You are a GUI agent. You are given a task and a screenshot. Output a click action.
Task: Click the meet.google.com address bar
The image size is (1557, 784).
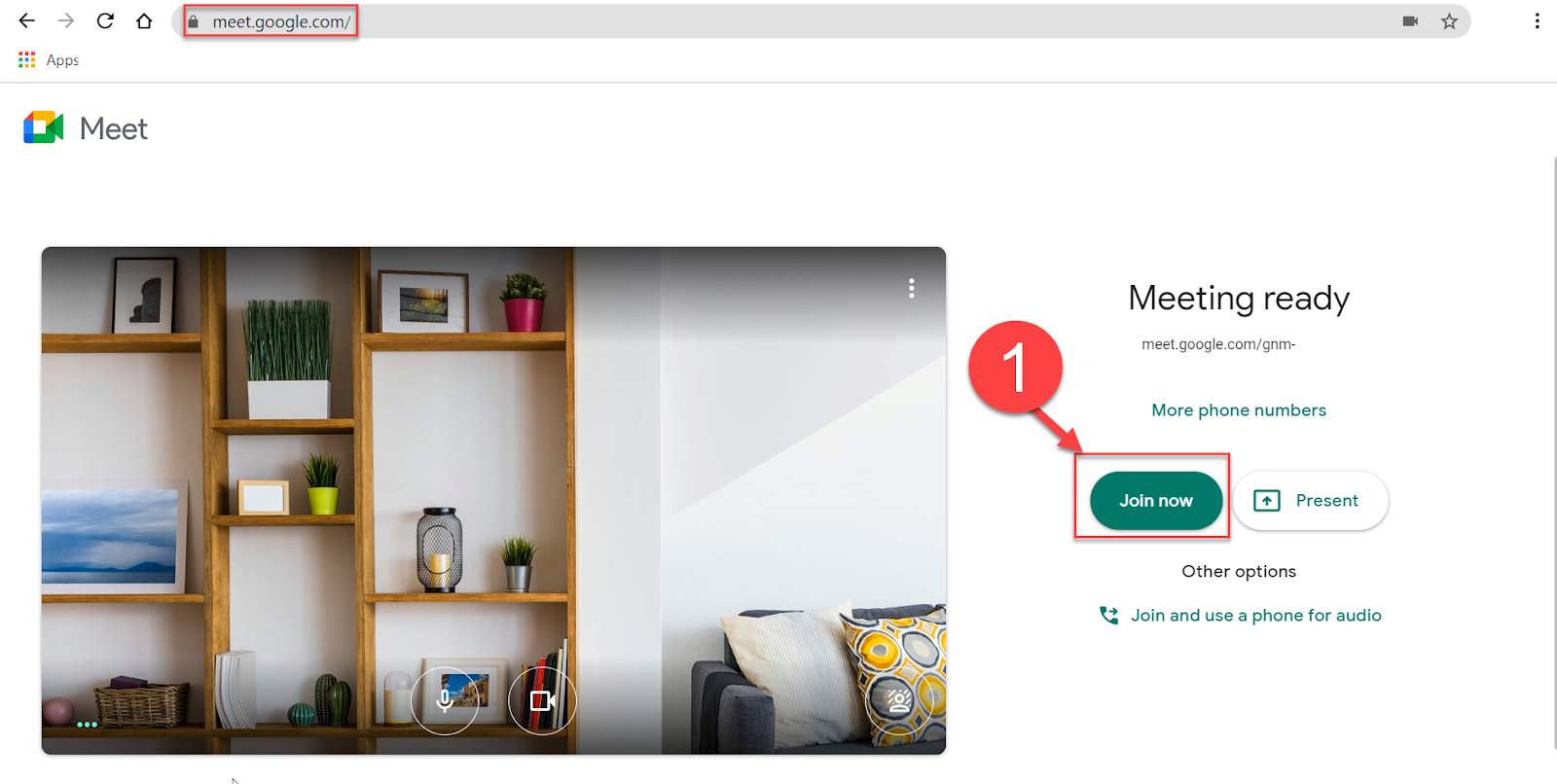point(820,21)
